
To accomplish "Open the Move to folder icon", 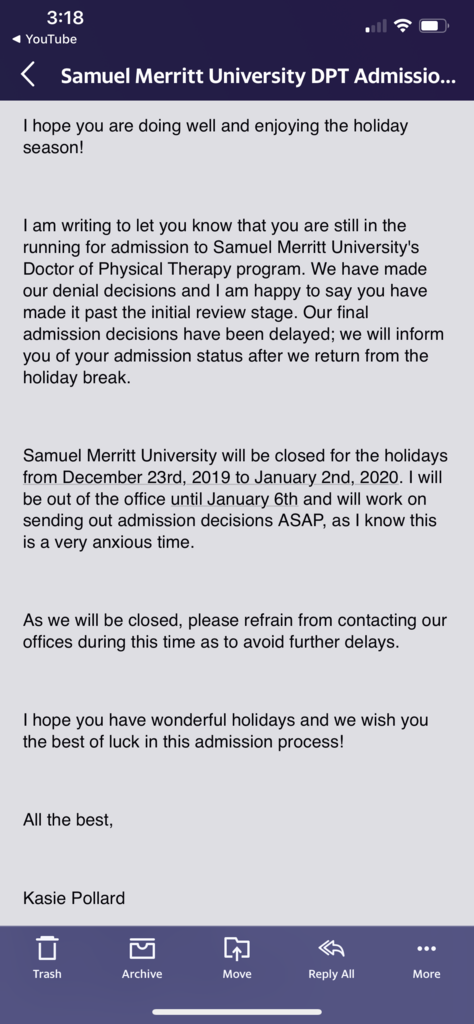I will tap(236, 957).
